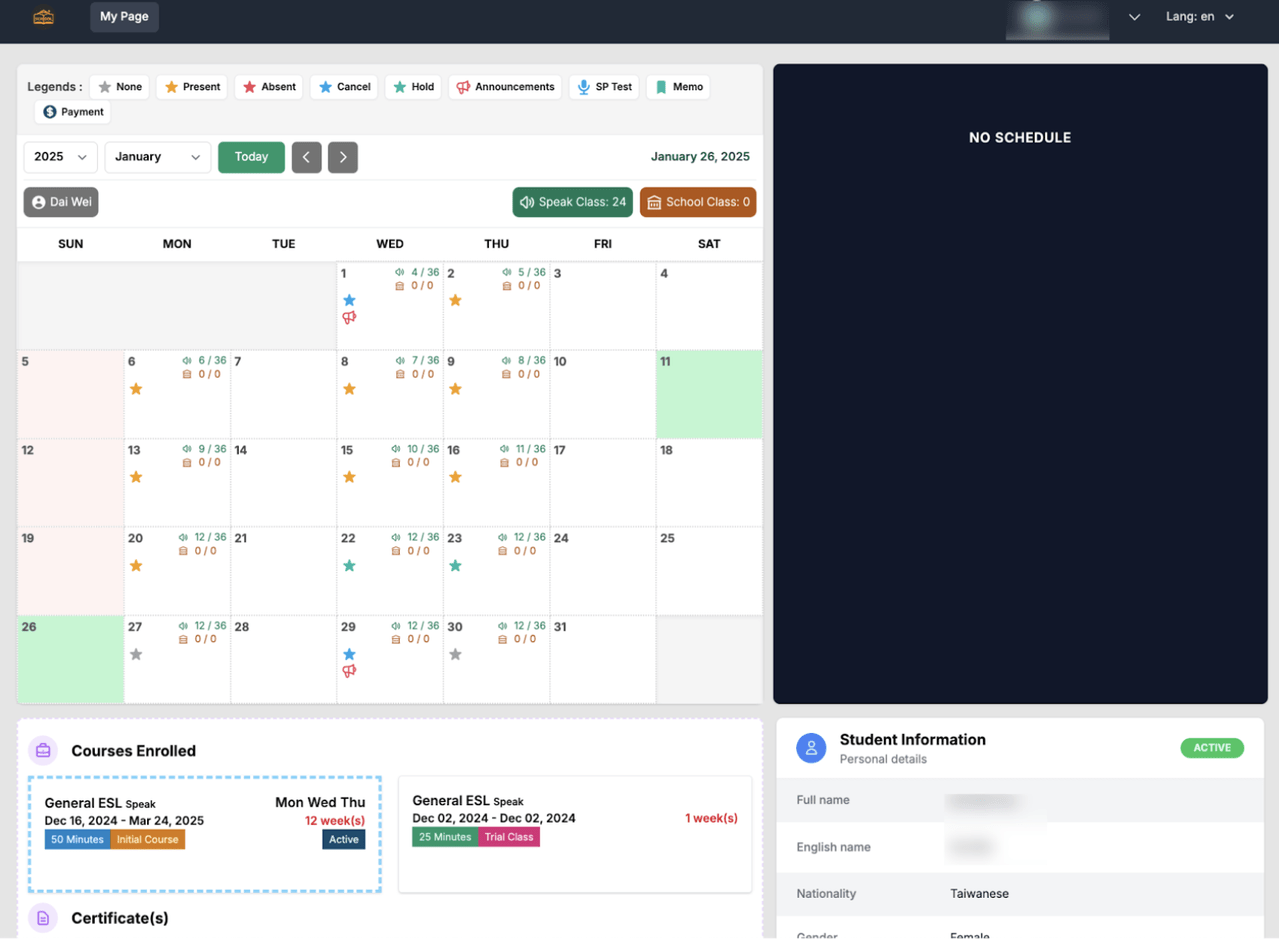Click the Certificate(s) document icon
This screenshot has height=939, width=1279.
[x=43, y=917]
